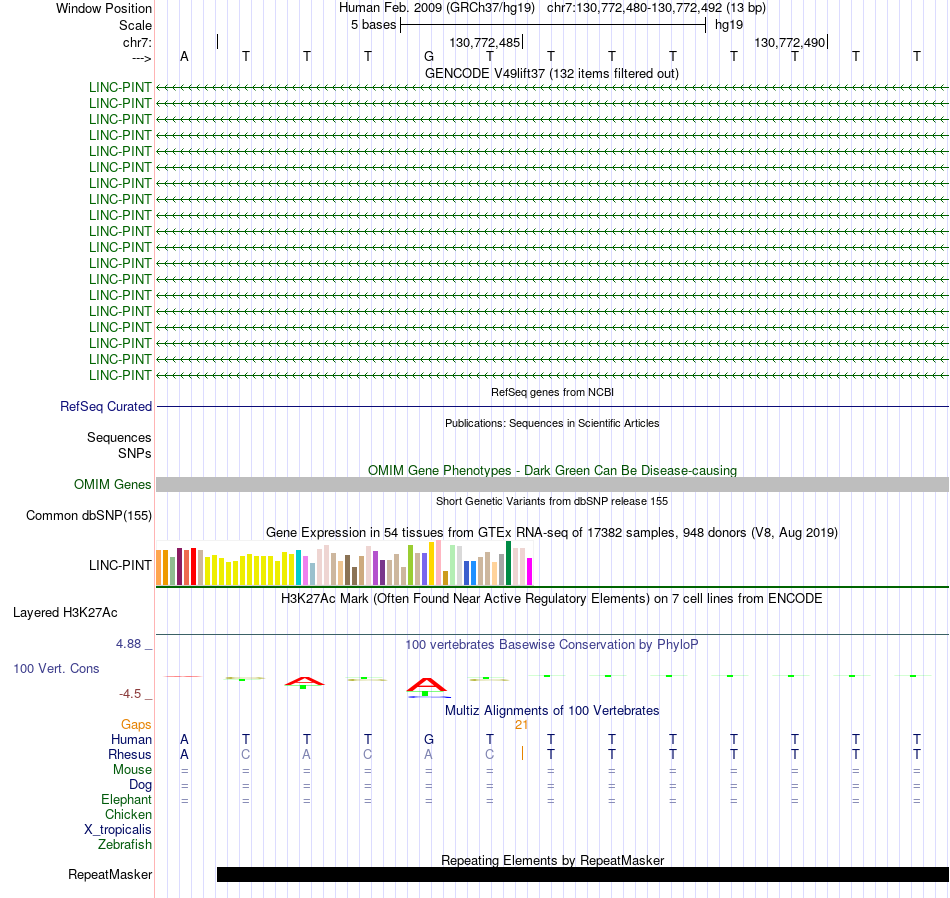This screenshot has width=950, height=898.
Task: Click the sequence direction arrow label
Action: pos(141,58)
